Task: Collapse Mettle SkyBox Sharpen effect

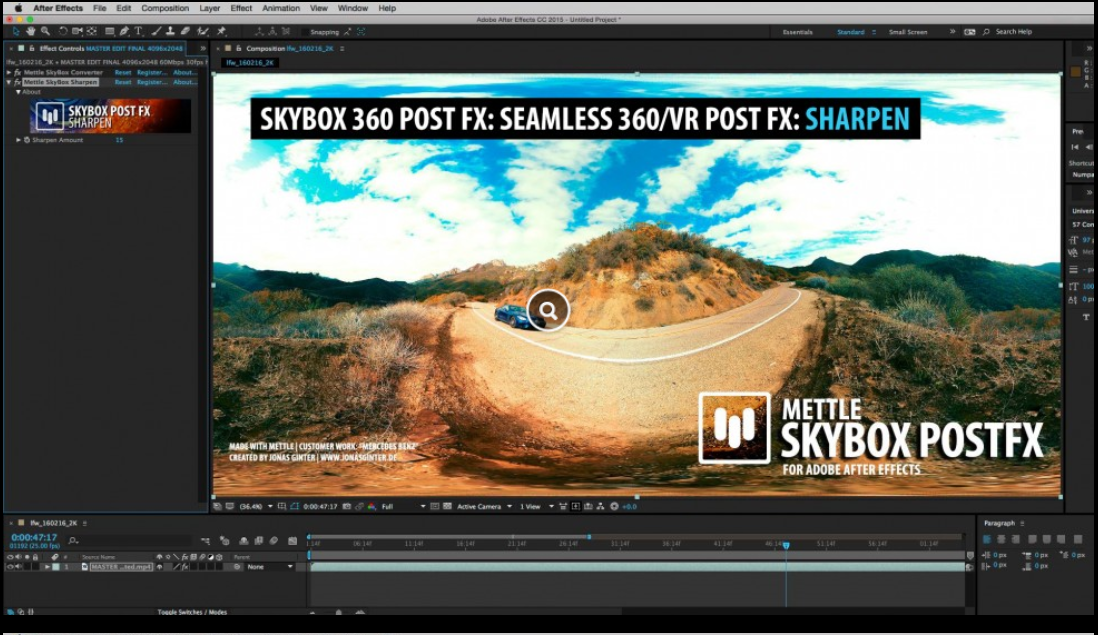Action: (9, 82)
